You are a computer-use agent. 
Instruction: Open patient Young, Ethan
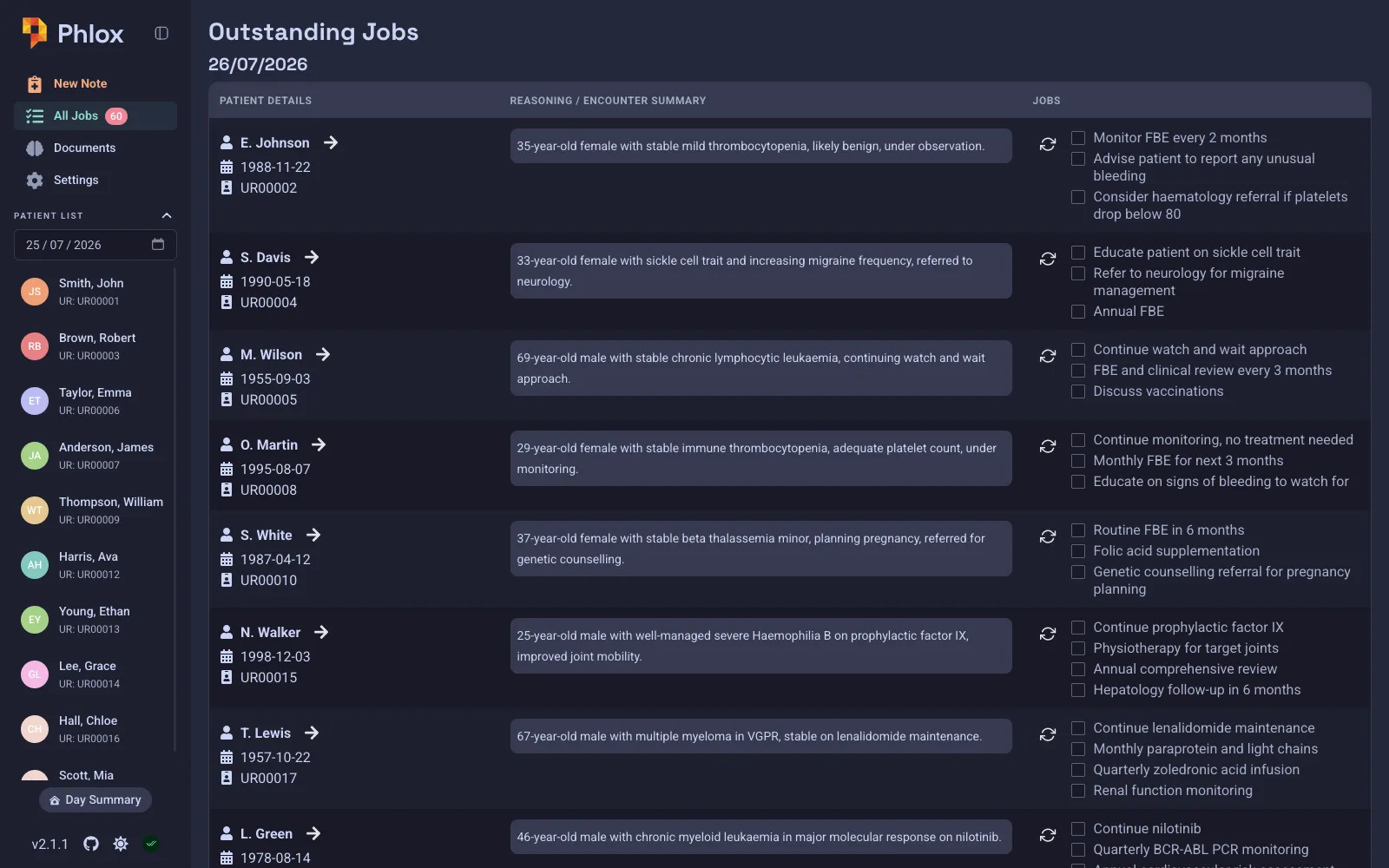pos(95,620)
